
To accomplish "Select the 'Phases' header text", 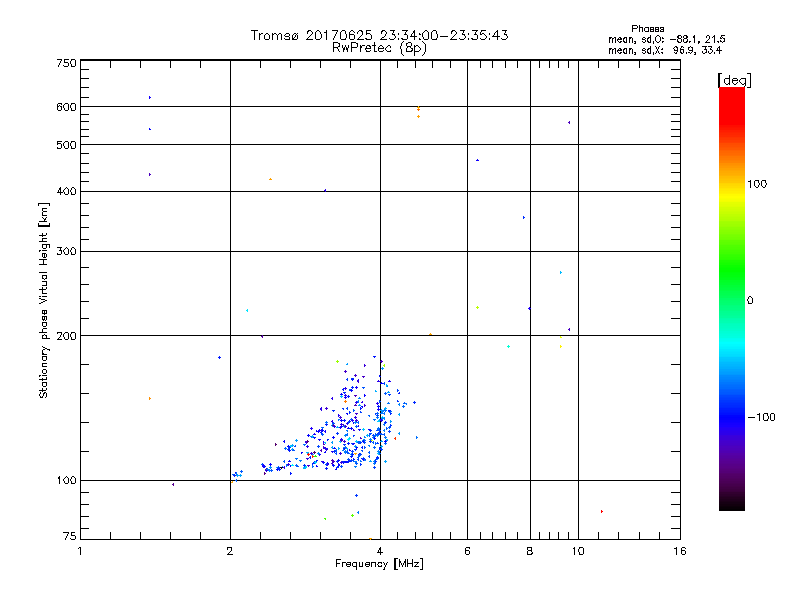I will pos(647,29).
